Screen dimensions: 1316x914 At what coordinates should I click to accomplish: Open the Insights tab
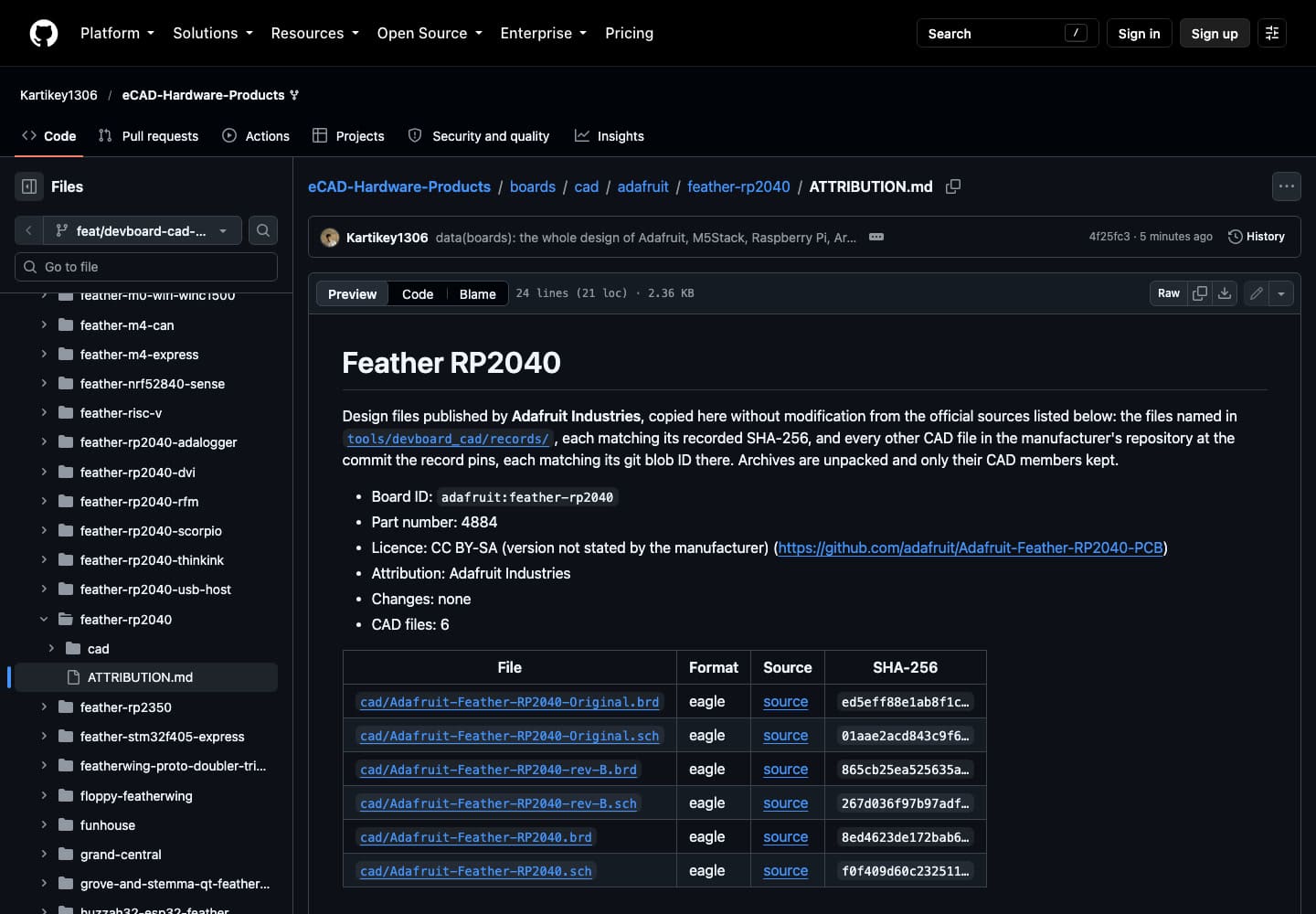click(x=610, y=135)
